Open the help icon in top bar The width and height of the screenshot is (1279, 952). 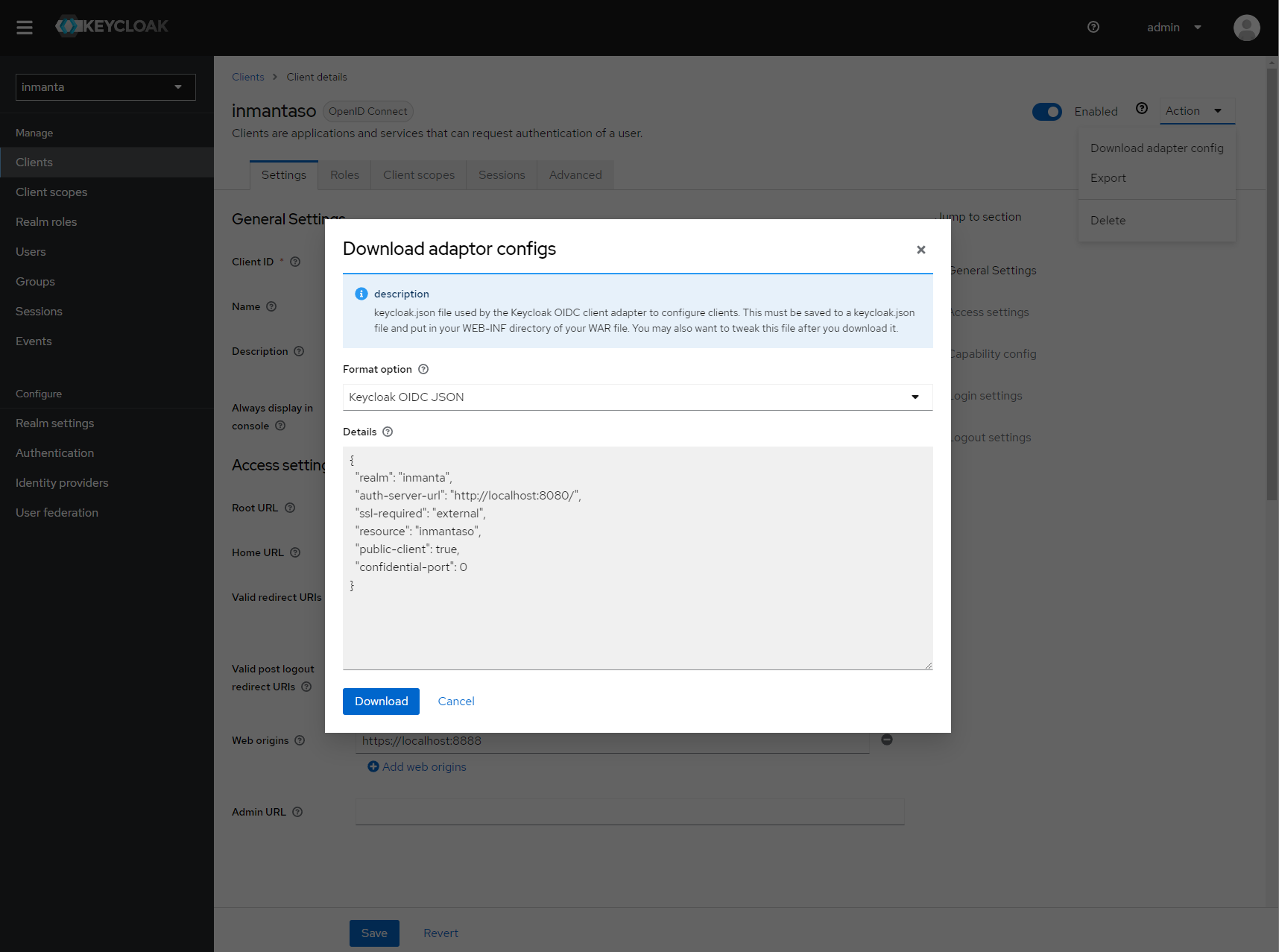(x=1093, y=28)
